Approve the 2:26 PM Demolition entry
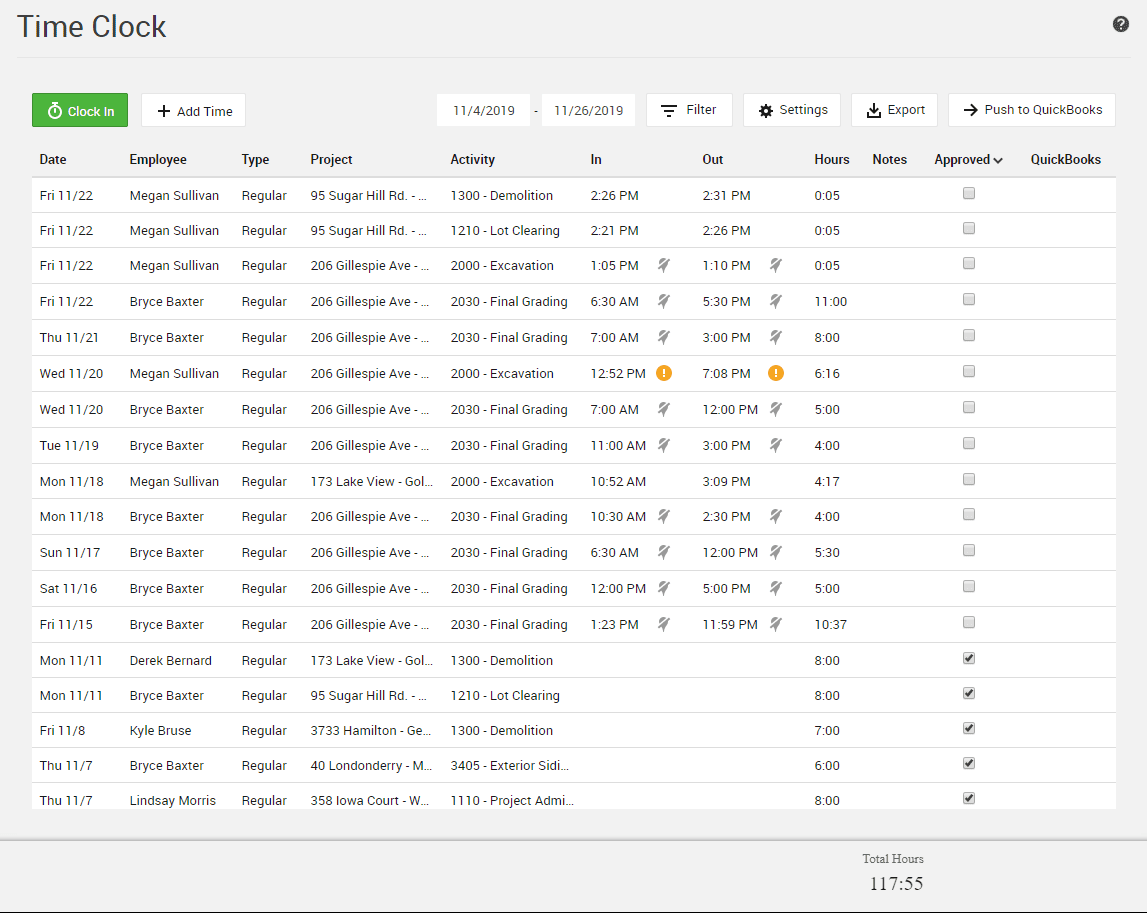The height and width of the screenshot is (913, 1147). pyautogui.click(x=969, y=193)
